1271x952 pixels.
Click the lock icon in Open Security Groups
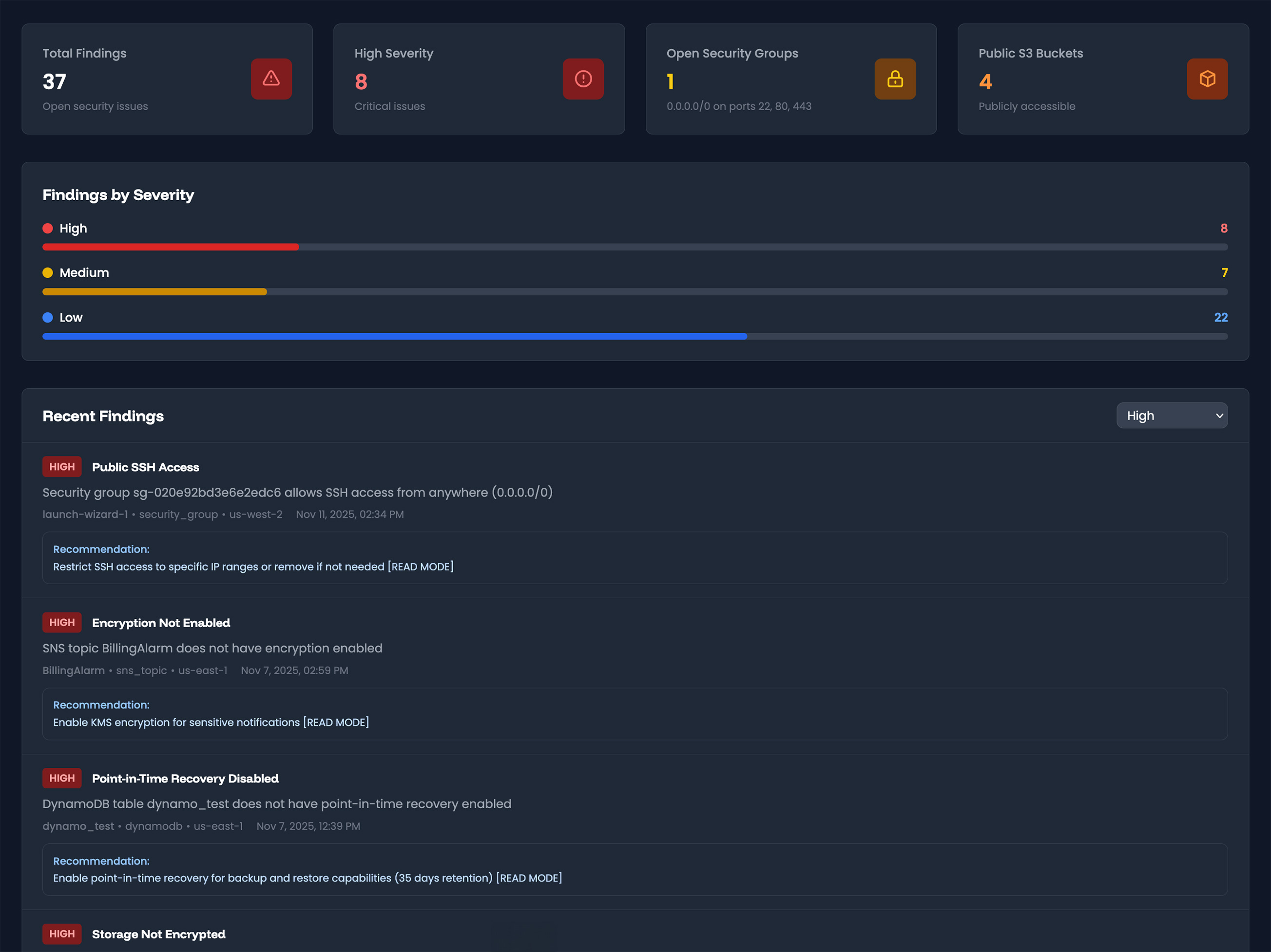tap(895, 79)
